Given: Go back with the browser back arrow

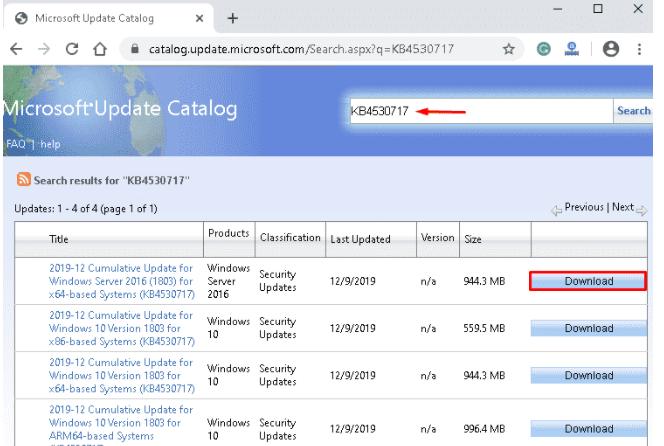Looking at the screenshot, I should click(x=16, y=49).
